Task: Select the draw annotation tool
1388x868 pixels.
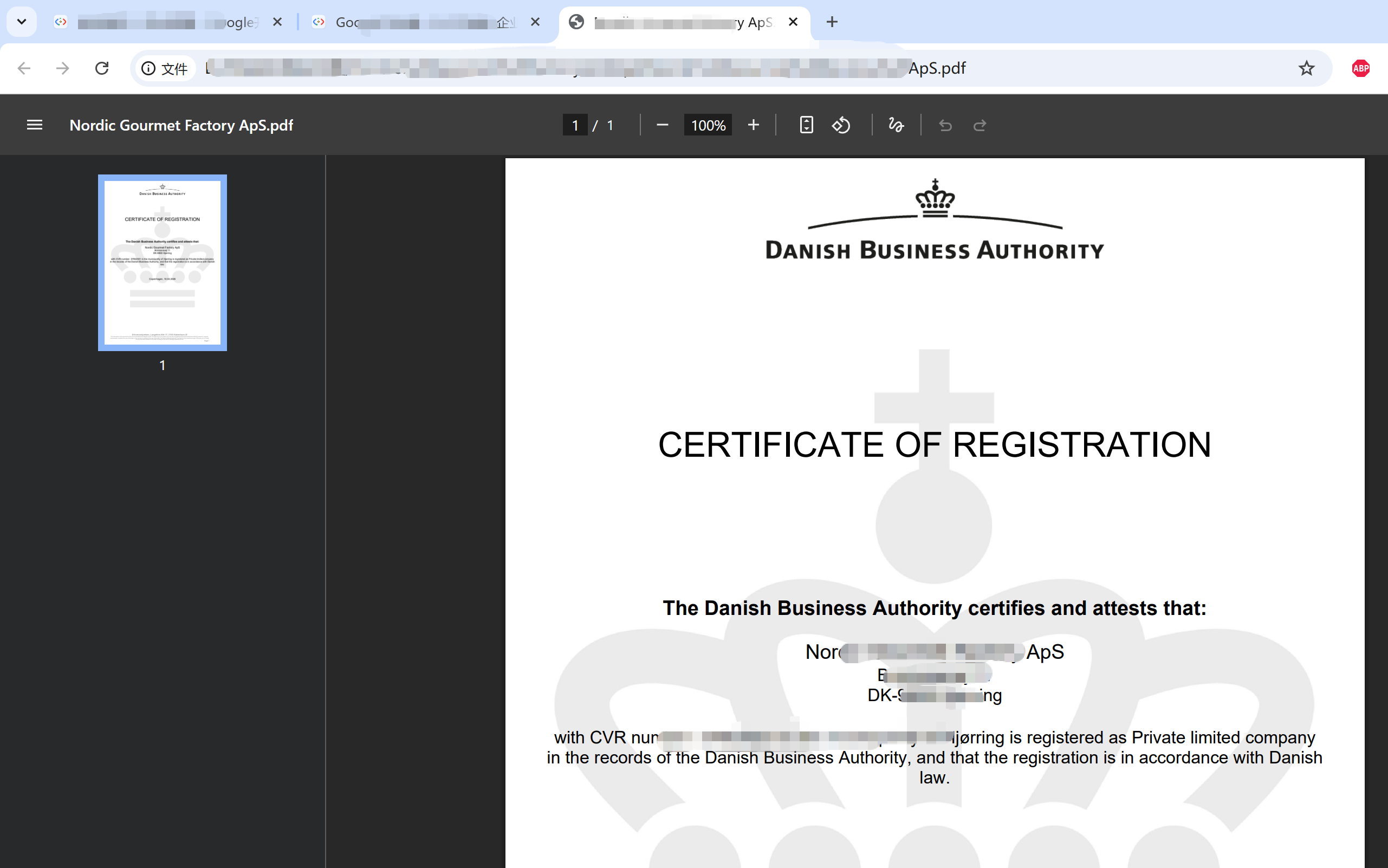Action: coord(896,125)
